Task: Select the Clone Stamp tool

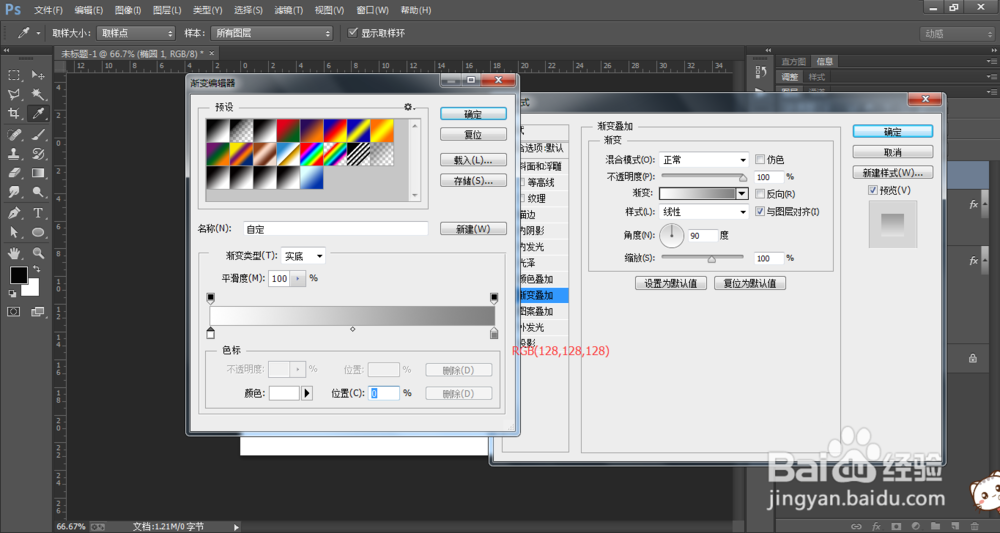Action: pyautogui.click(x=14, y=154)
